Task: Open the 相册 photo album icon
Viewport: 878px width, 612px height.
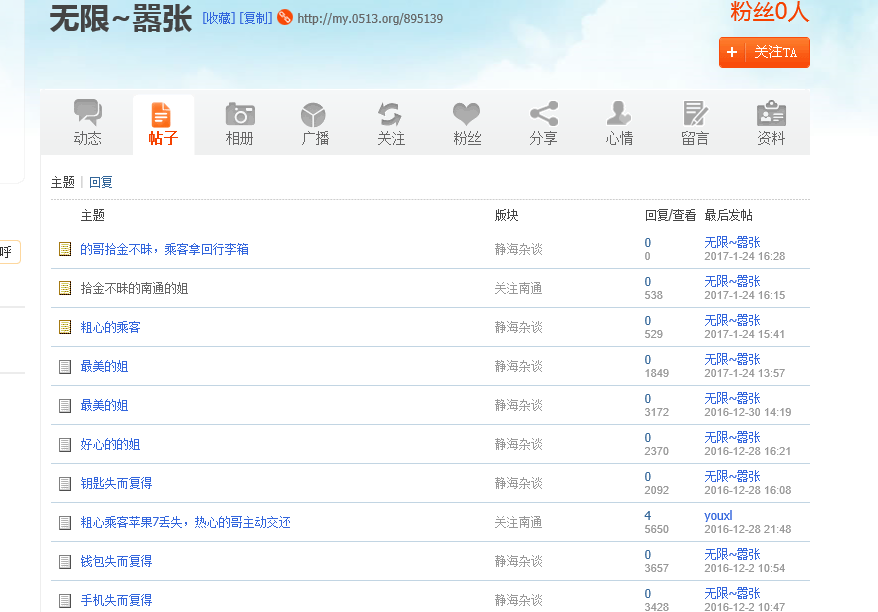Action: tap(240, 114)
